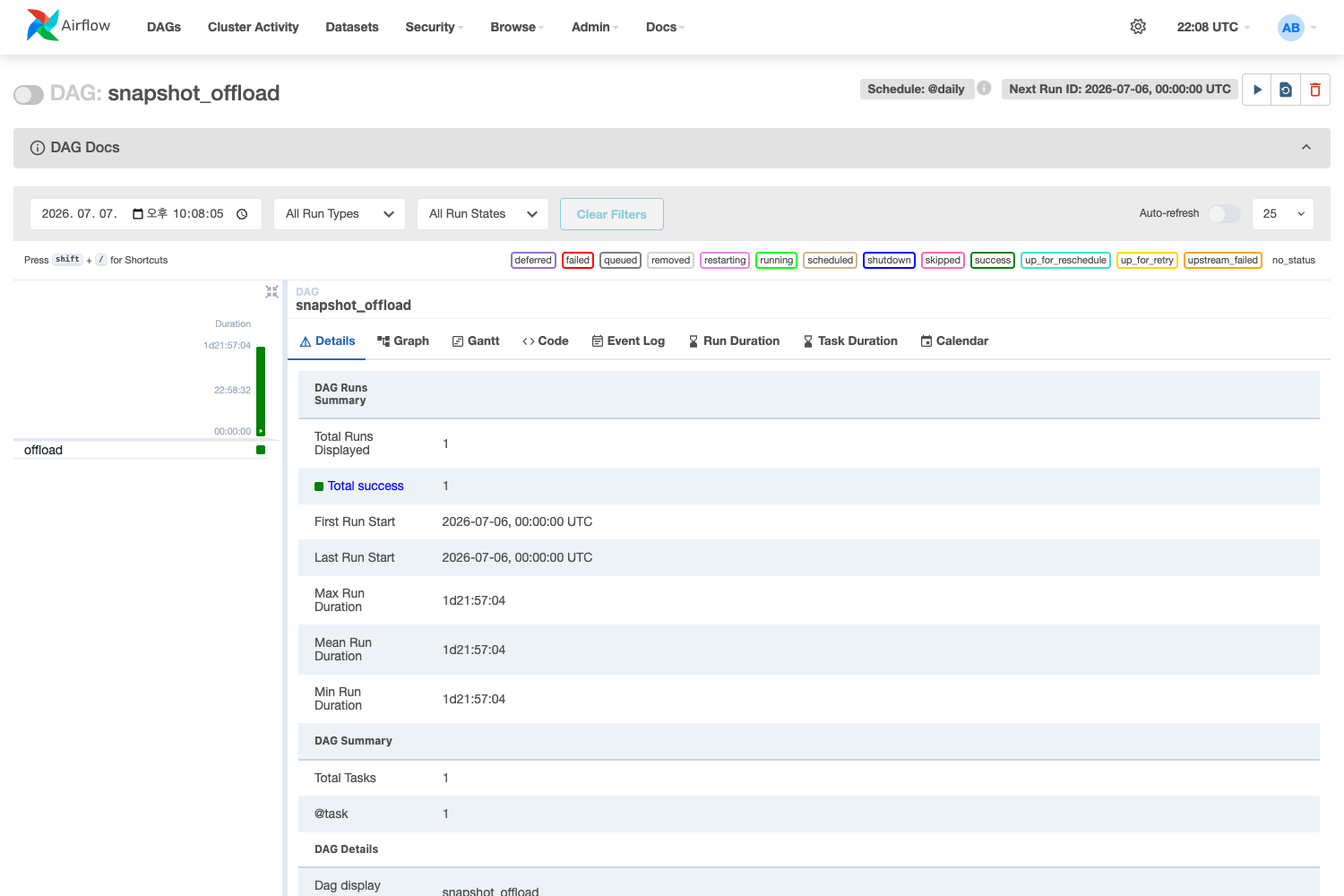Filter by the up_for_reschedule status badge
The width and height of the screenshot is (1344, 896).
coord(1065,260)
